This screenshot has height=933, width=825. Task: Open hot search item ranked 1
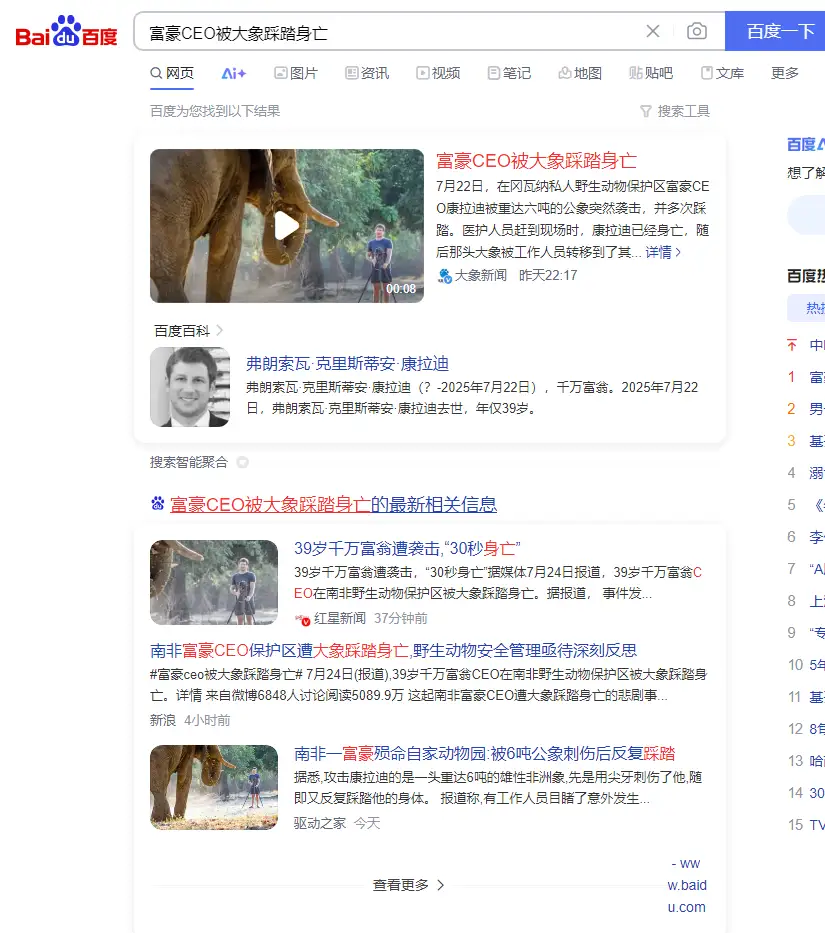[806, 377]
